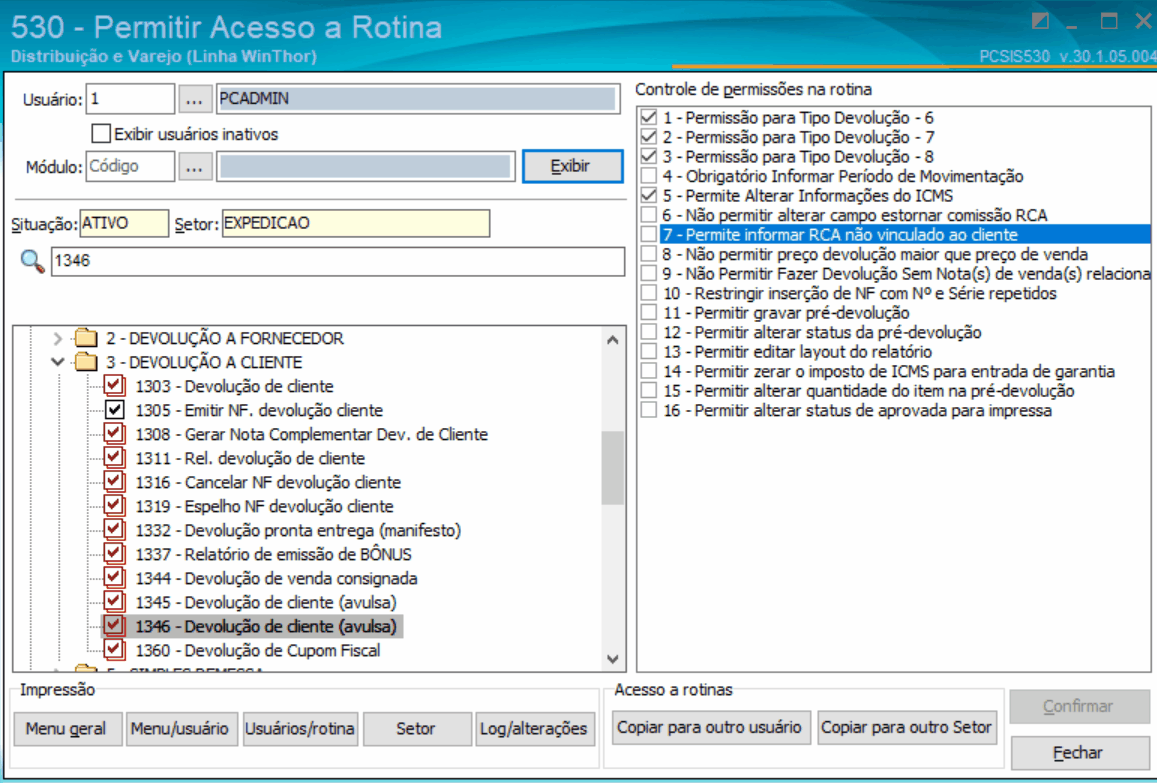The image size is (1157, 783).
Task: Open the user lookup ellipsis button
Action: tap(194, 99)
